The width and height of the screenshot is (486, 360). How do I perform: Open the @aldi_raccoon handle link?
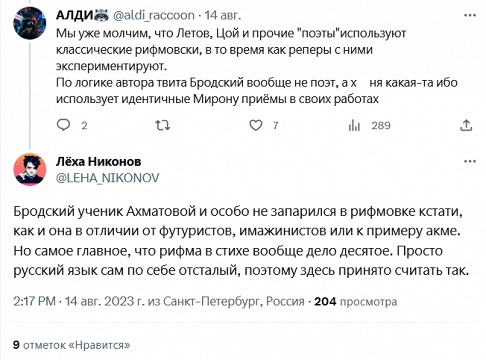pos(154,15)
